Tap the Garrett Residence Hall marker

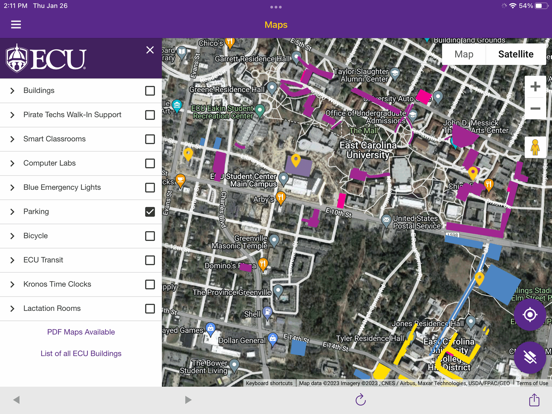296,57
